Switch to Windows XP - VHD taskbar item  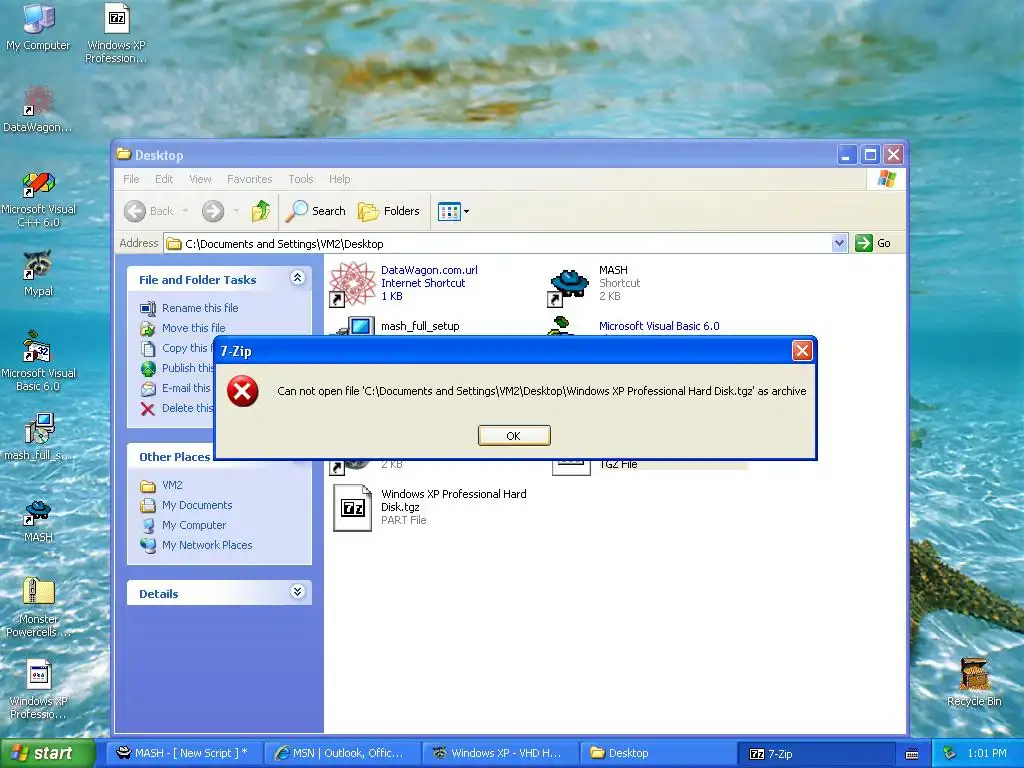[499, 753]
